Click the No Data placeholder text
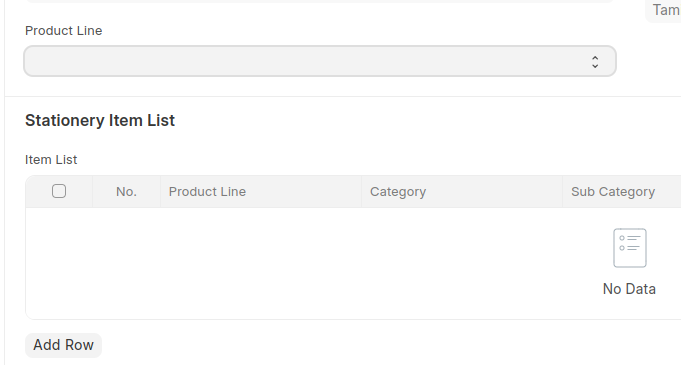The height and width of the screenshot is (365, 681). 629,289
